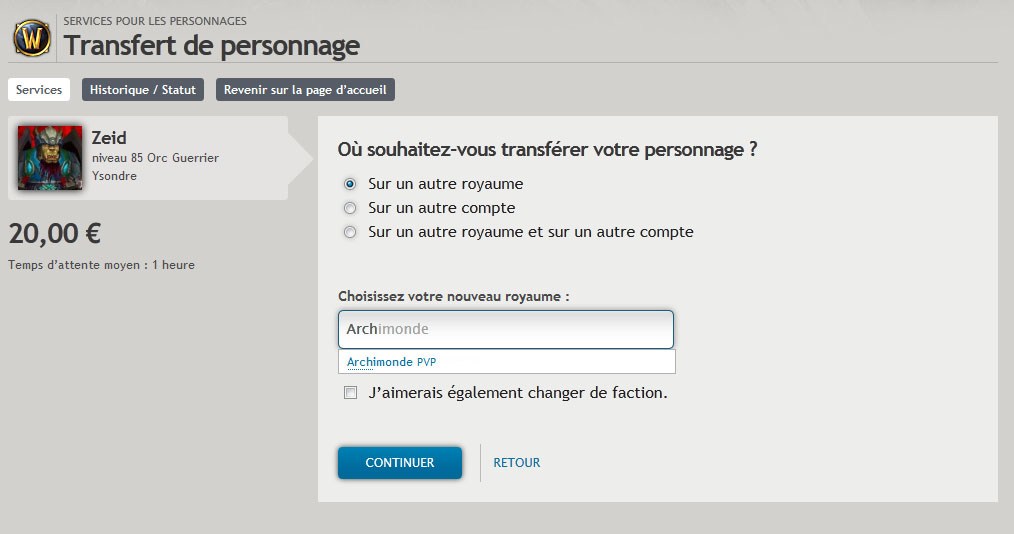Click the 'Transfert de personnage' page title

212,46
